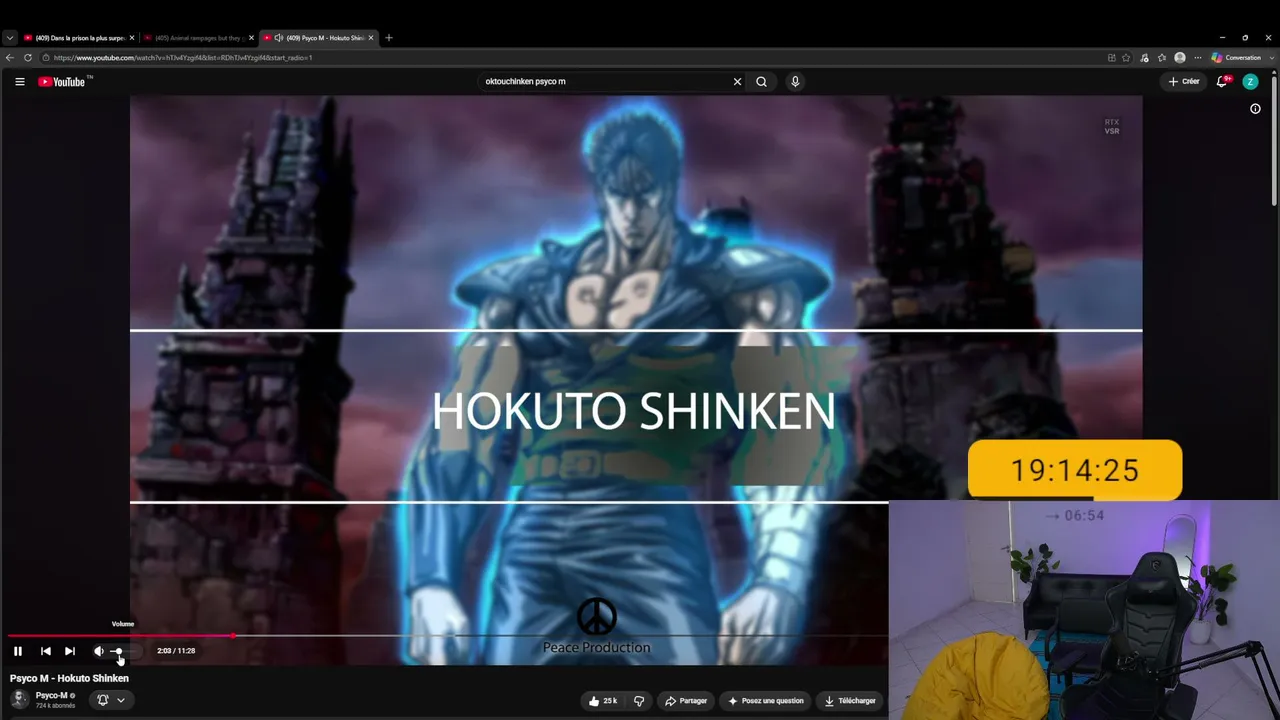The image size is (1280, 720).
Task: Open the account avatar menu
Action: pyautogui.click(x=1250, y=82)
